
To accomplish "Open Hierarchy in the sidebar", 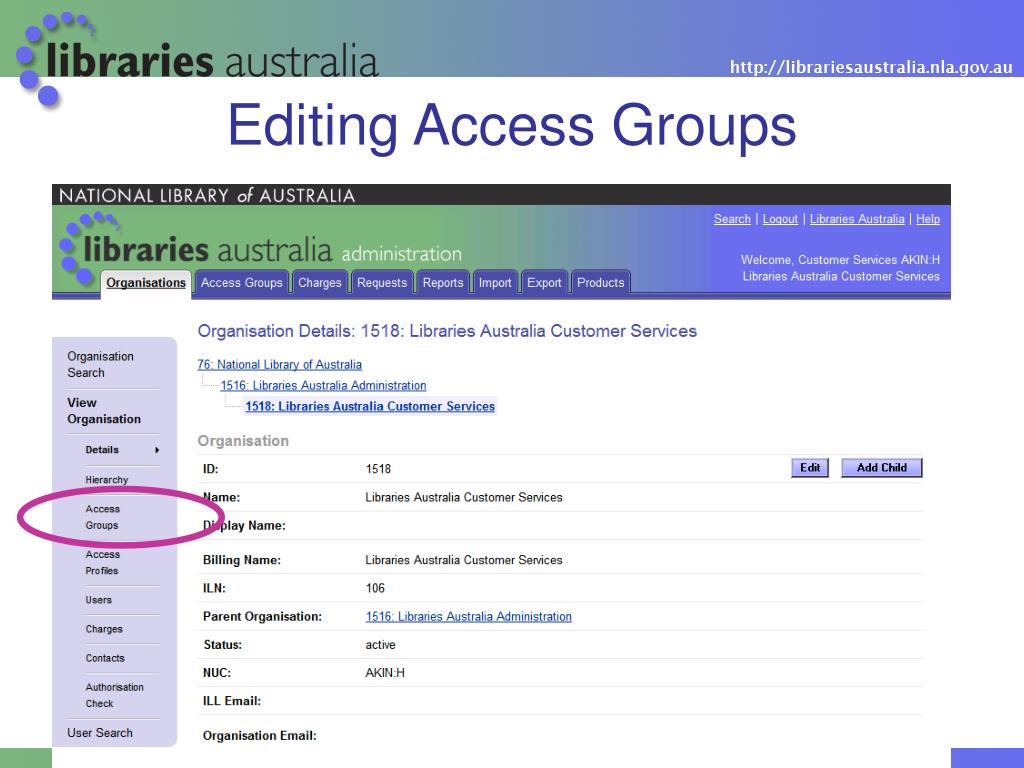I will [106, 479].
